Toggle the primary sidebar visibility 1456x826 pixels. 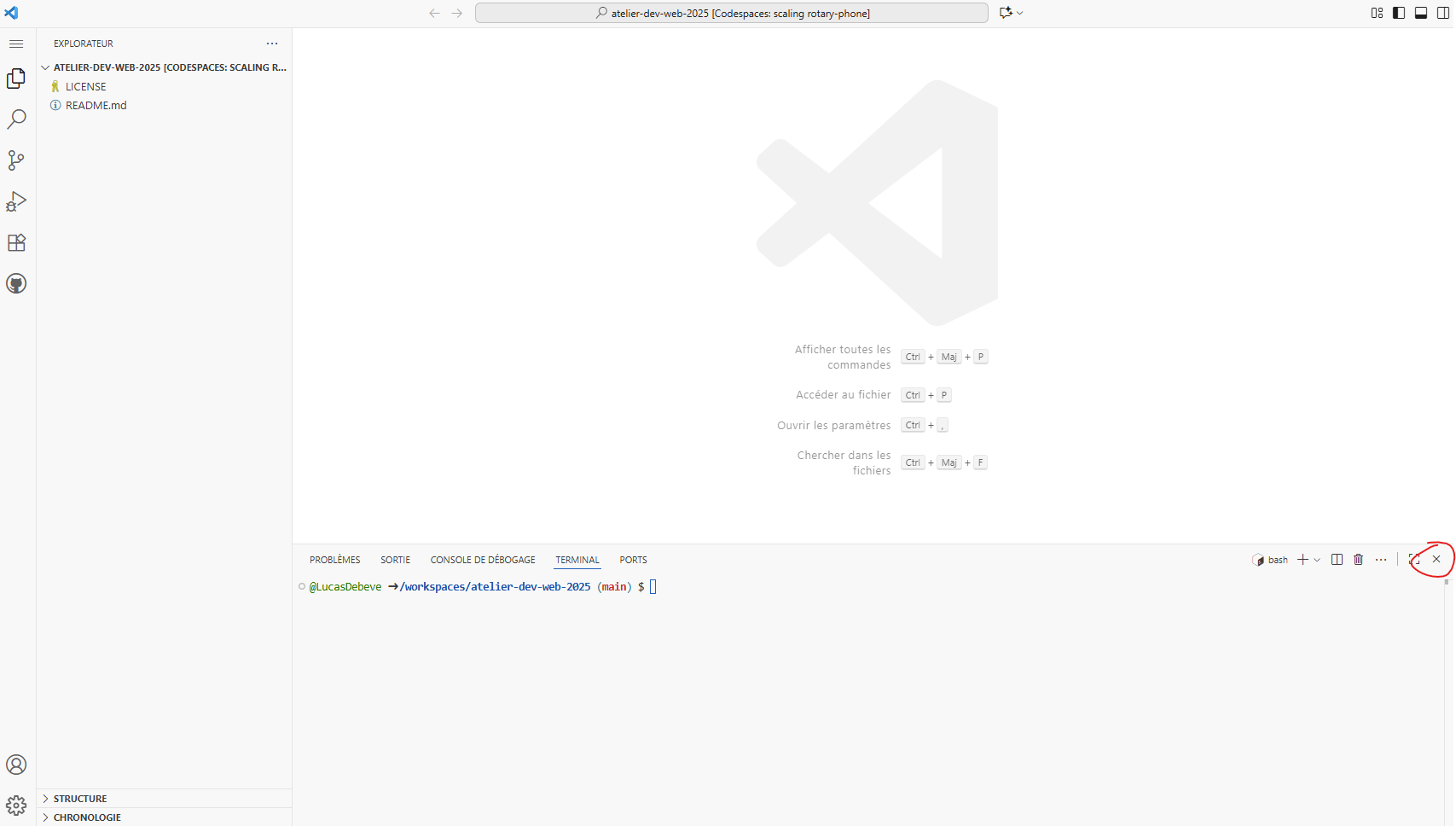(1399, 13)
